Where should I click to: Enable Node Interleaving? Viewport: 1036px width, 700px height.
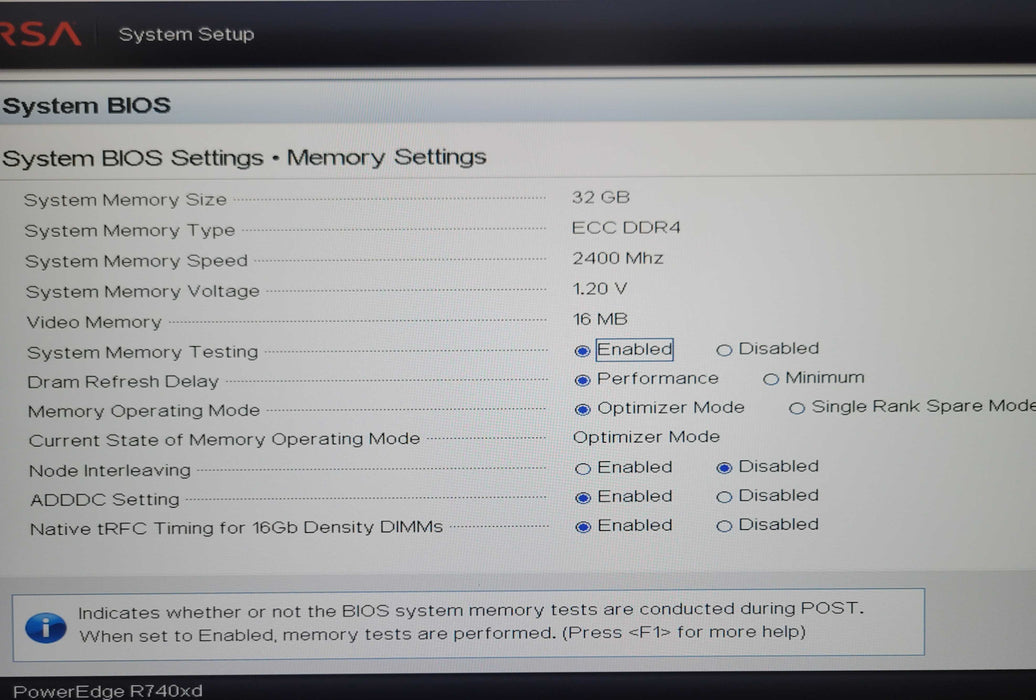tap(583, 468)
